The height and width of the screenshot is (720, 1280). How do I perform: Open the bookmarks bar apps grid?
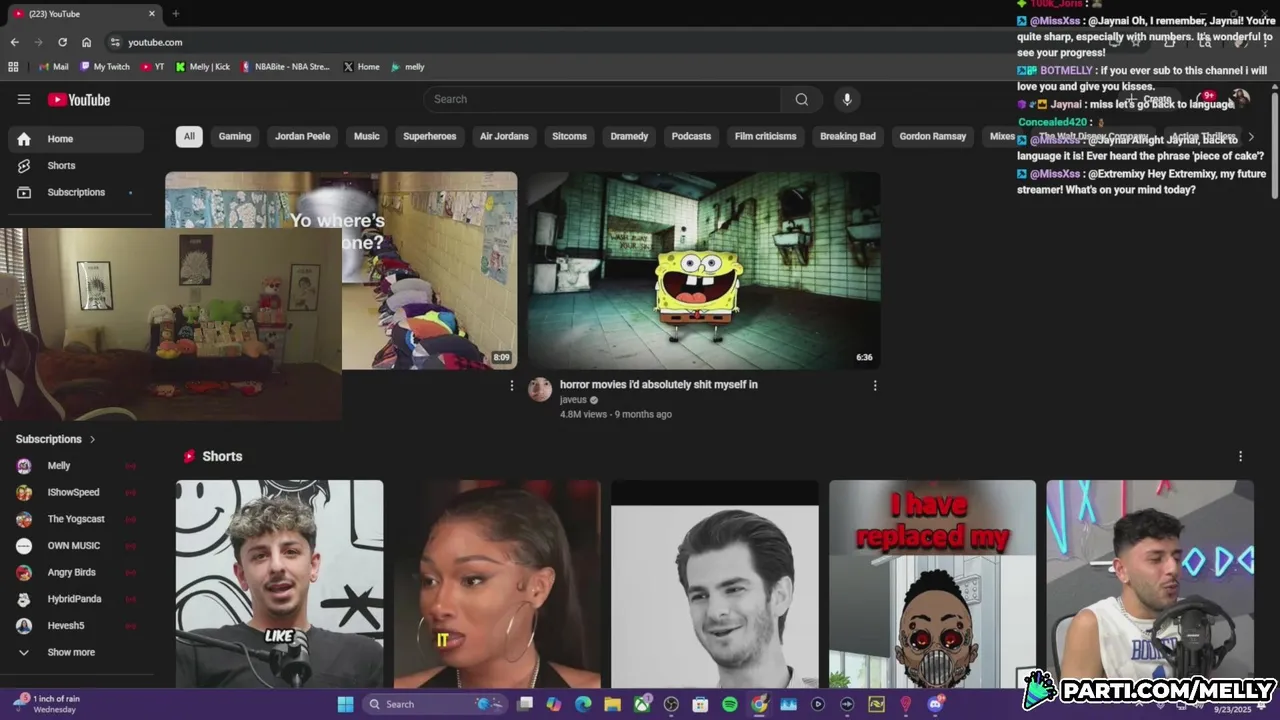[x=13, y=67]
